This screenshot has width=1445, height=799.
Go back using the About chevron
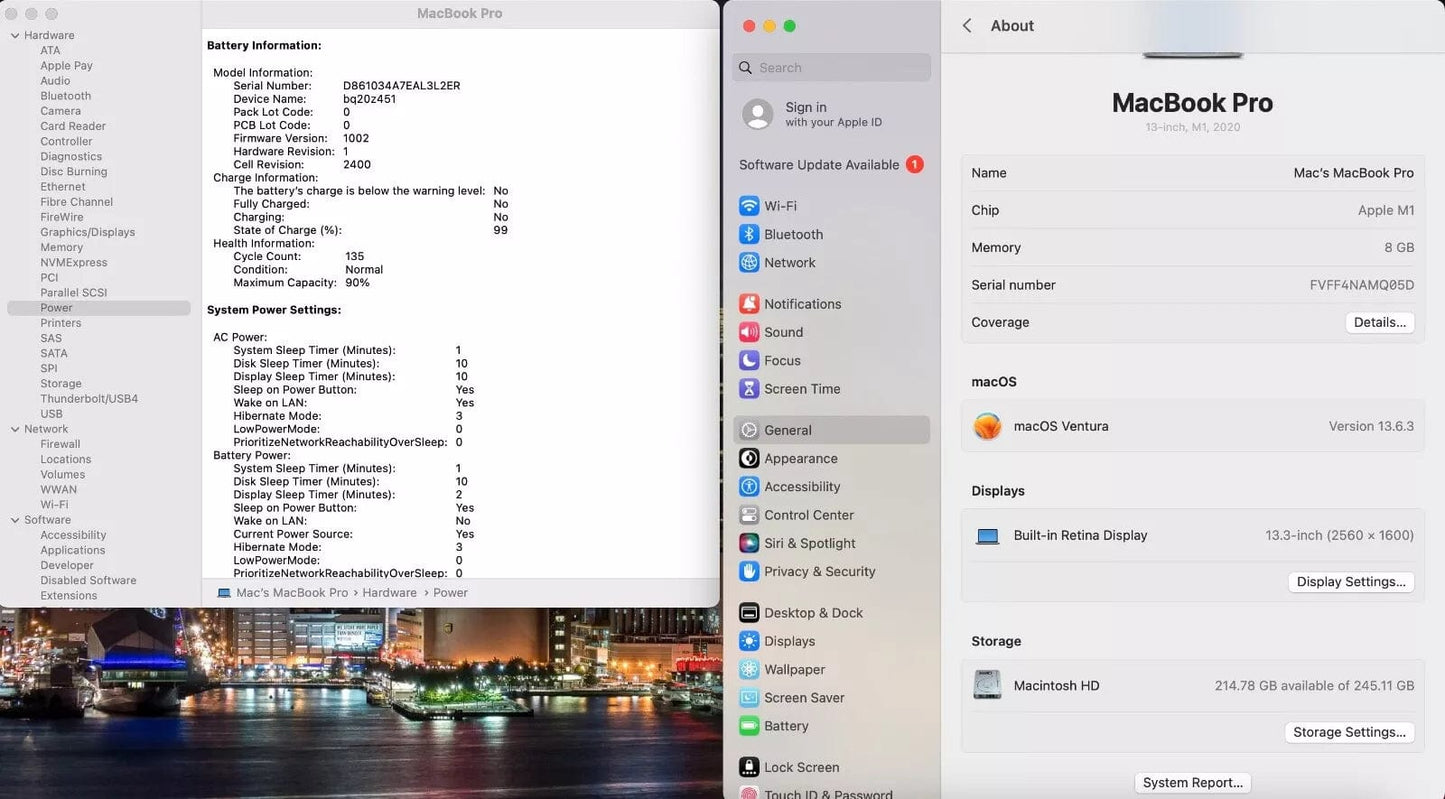(x=967, y=26)
